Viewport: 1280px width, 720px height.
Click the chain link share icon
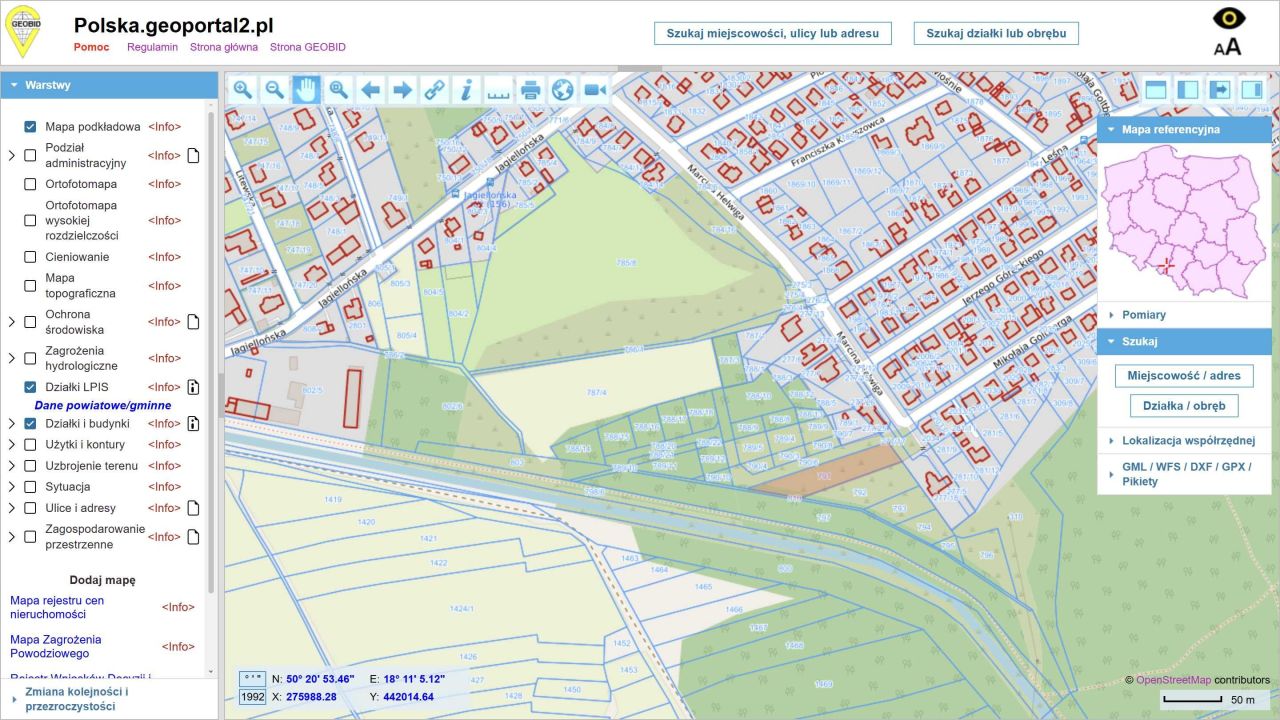pos(434,89)
